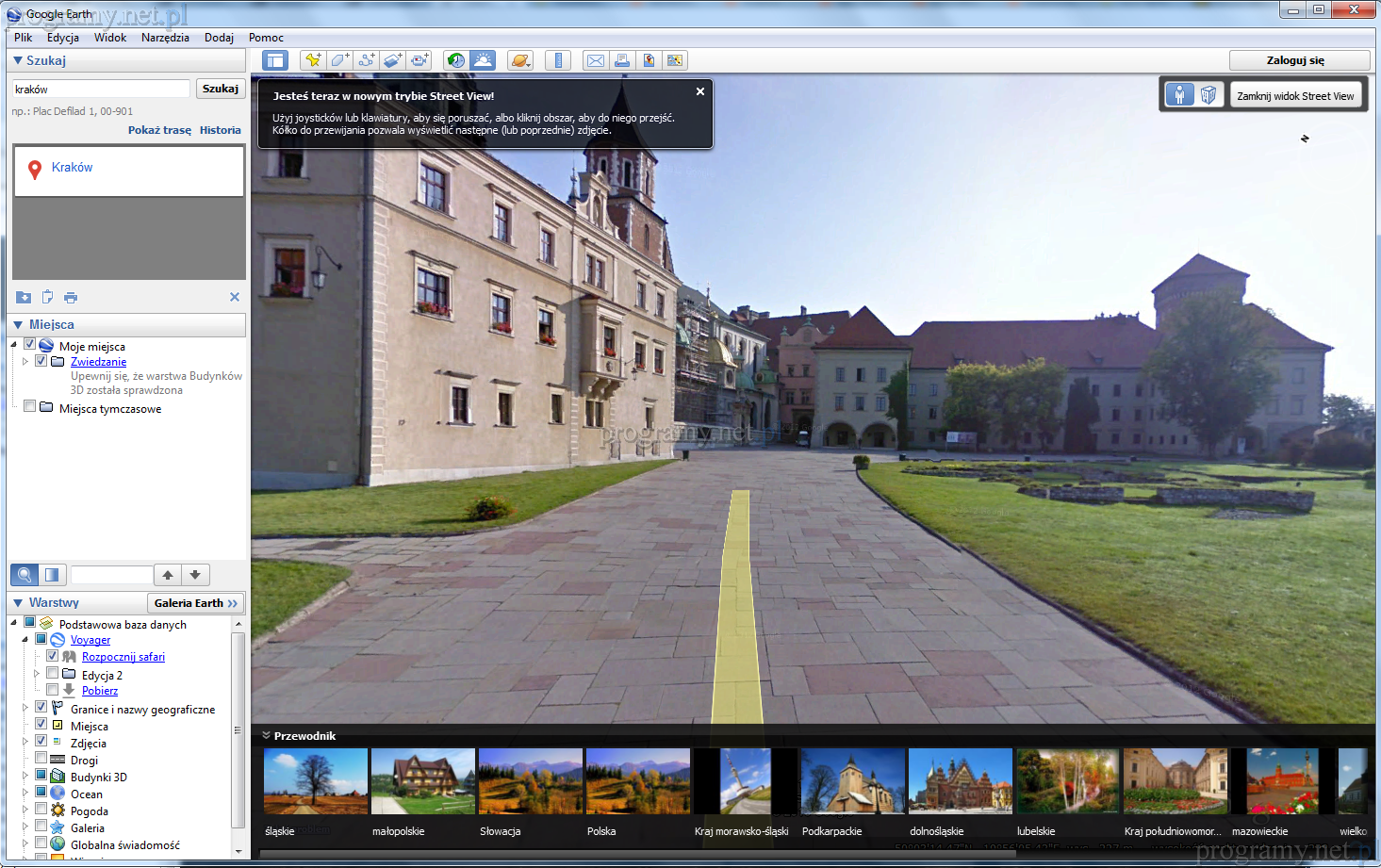Screen dimensions: 1381x868
Task: Expand the Budynki 3D layer tree
Action: [25, 777]
